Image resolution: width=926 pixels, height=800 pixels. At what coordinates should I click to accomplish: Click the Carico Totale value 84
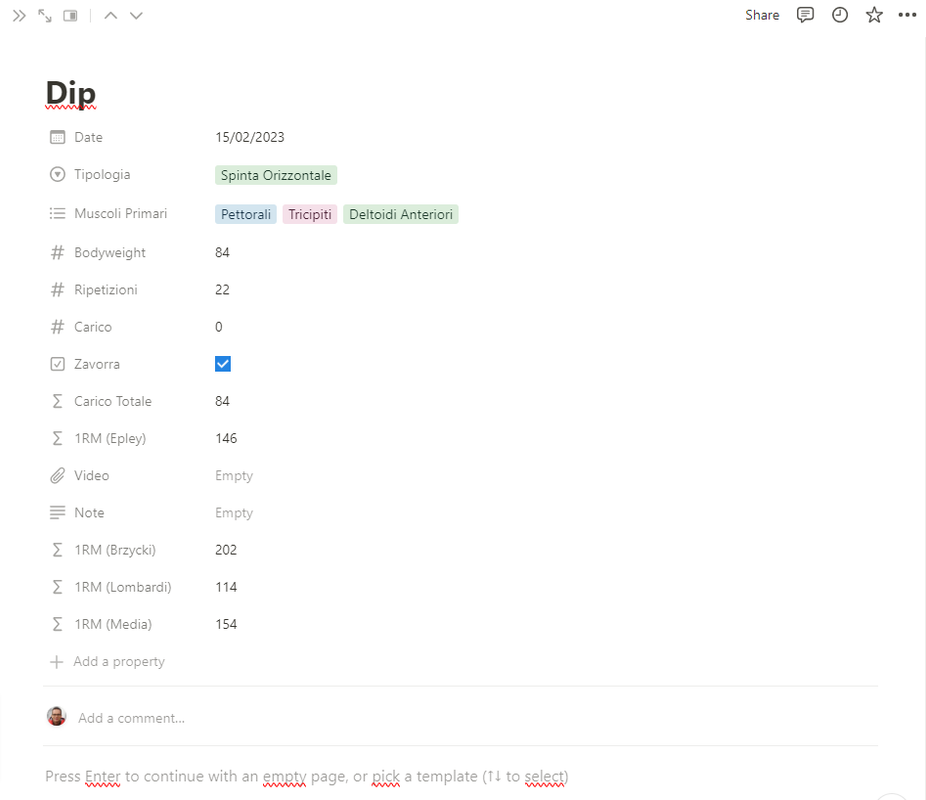(x=222, y=401)
